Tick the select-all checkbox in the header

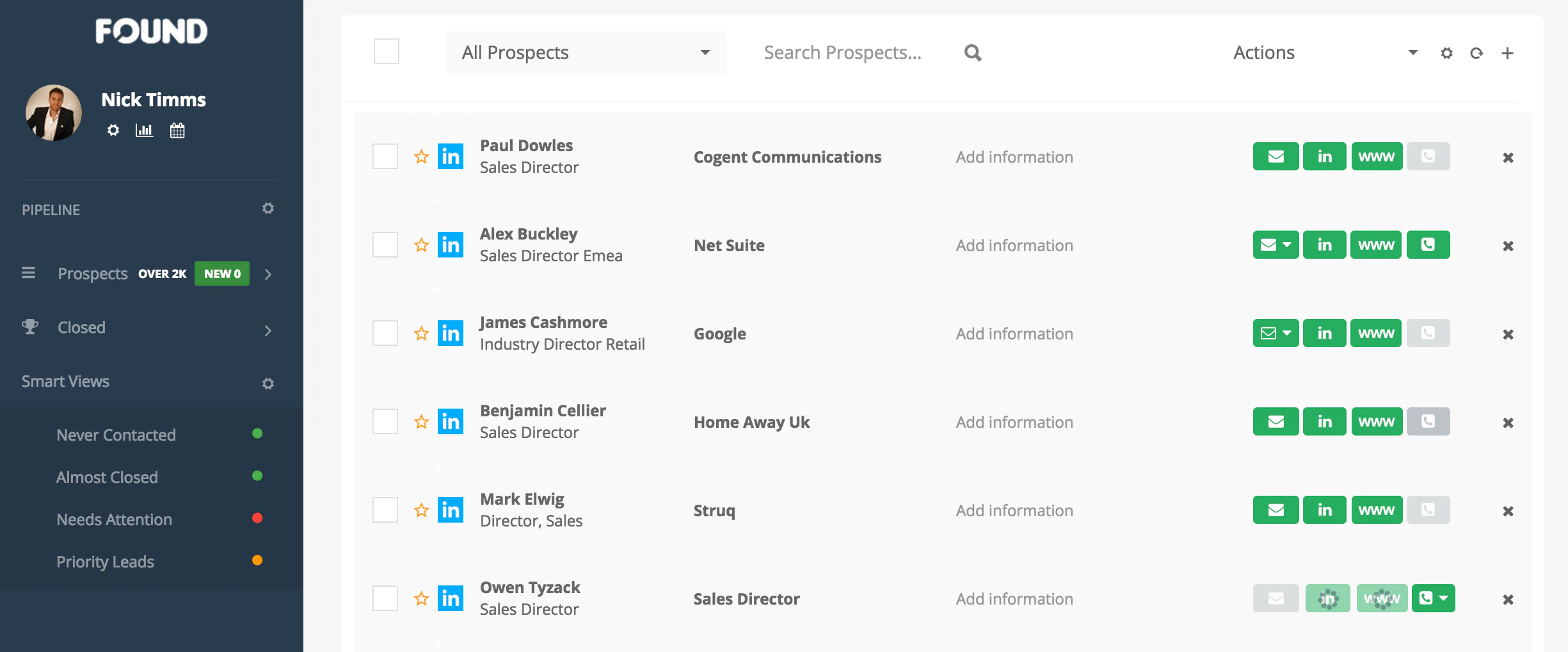pyautogui.click(x=387, y=52)
